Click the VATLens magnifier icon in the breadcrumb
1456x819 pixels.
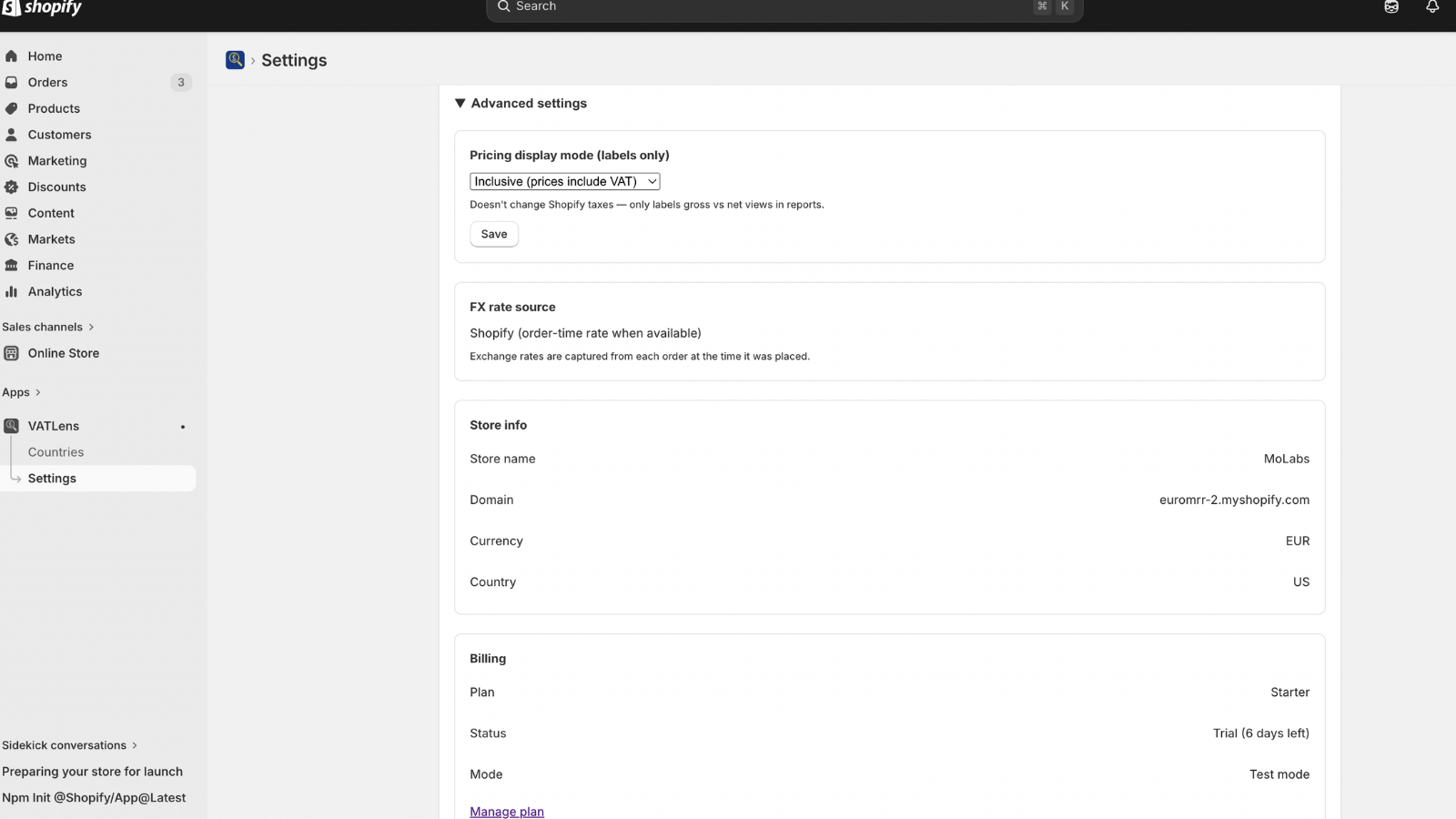coord(235,59)
